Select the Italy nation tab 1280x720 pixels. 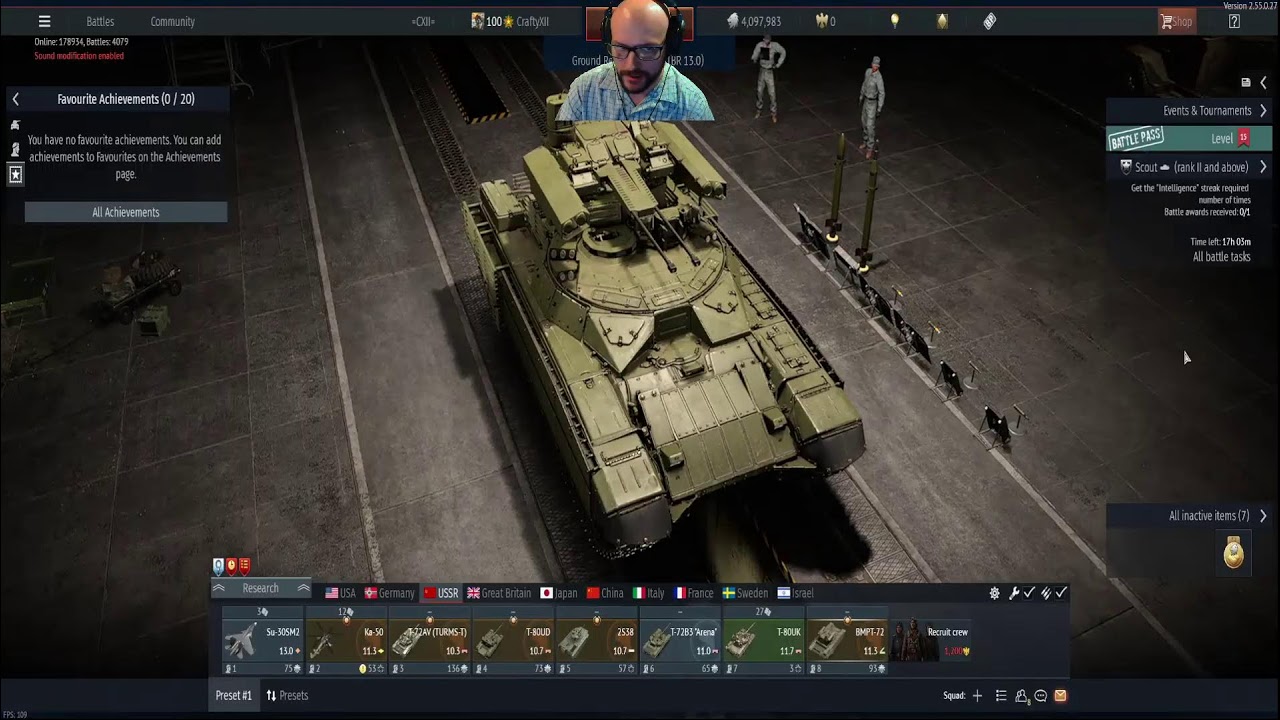coord(648,593)
